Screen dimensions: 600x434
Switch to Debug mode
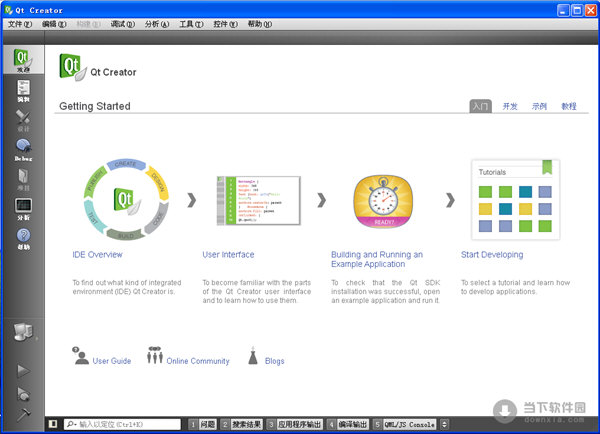click(x=23, y=150)
